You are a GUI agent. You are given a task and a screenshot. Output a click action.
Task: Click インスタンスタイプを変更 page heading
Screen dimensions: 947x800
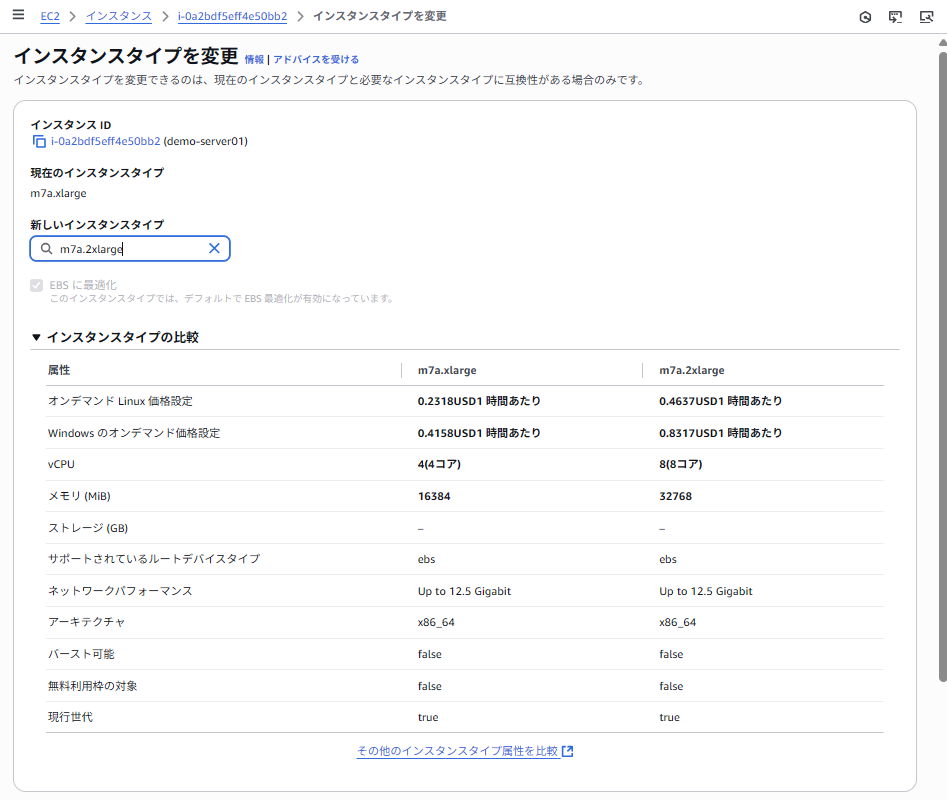click(126, 56)
